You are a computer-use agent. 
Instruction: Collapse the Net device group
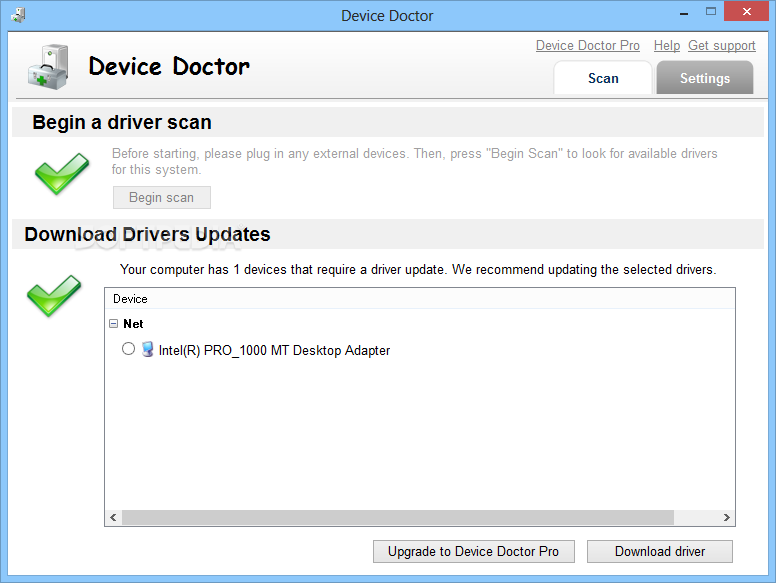113,324
